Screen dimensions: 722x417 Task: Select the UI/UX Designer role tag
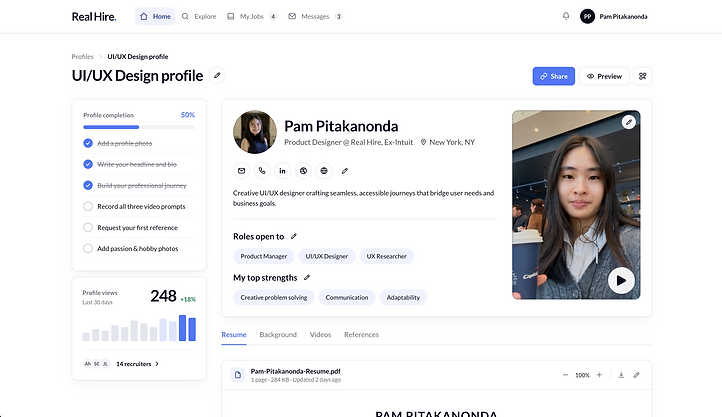point(327,256)
